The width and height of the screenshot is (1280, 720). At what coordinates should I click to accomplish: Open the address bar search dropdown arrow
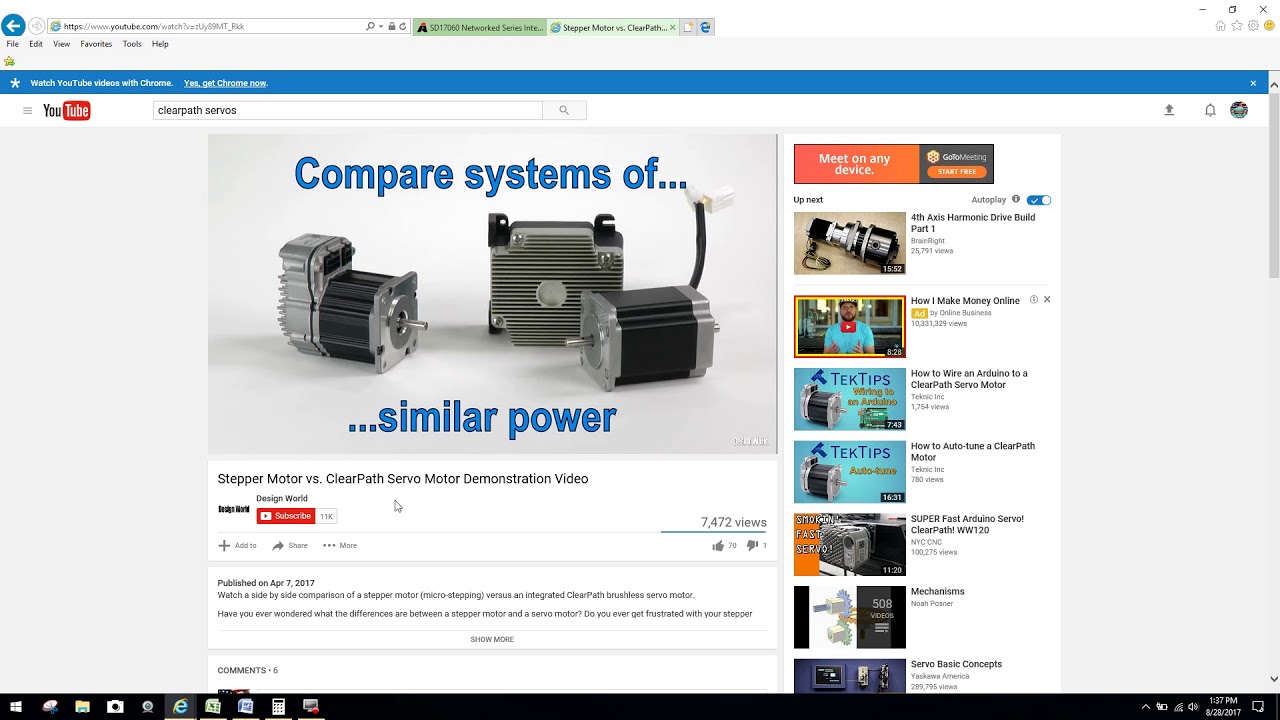click(x=381, y=27)
